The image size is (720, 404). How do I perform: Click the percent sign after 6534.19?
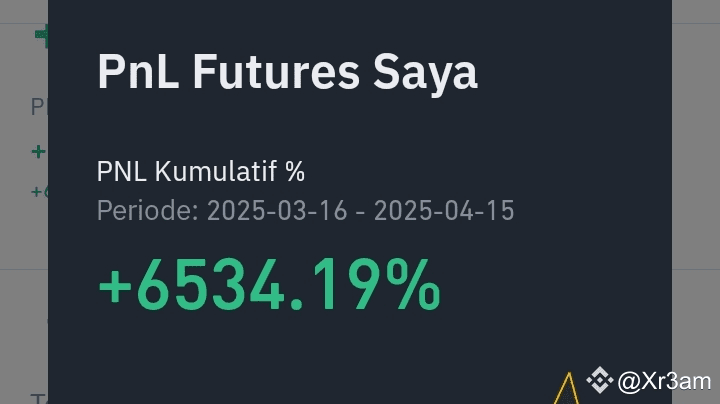(x=414, y=285)
